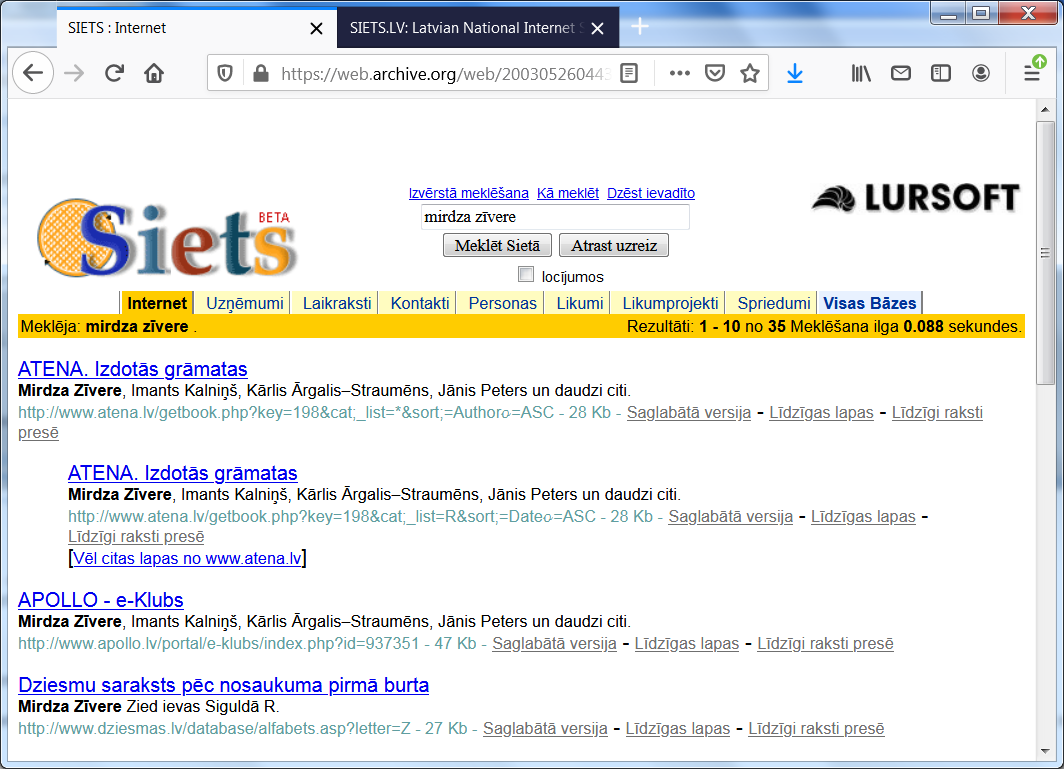Toggle the sidebar view
Screen dimensions: 1064x769
coord(940,73)
